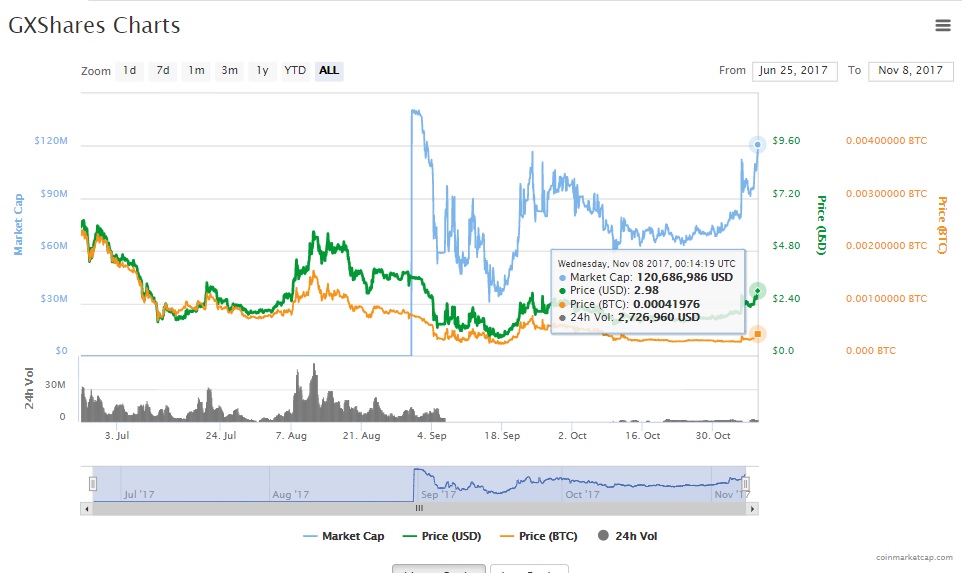967x573 pixels.
Task: Click the $2.40 price axis label
Action: point(786,299)
